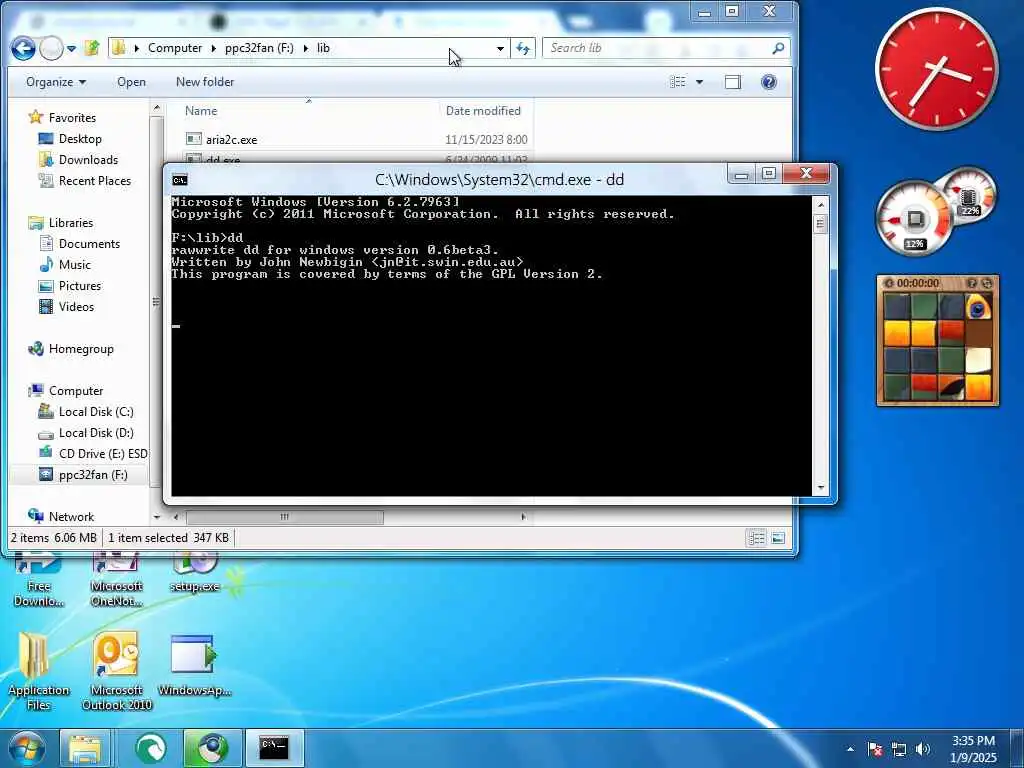Select Computer in the address breadcrumb
The image size is (1024, 768).
point(175,48)
